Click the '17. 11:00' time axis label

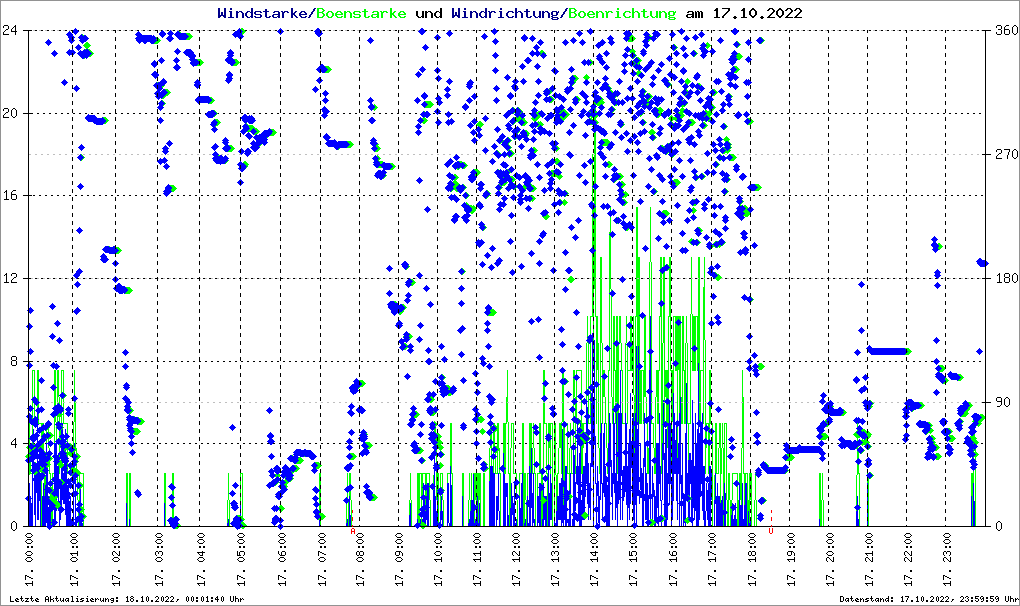click(477, 559)
